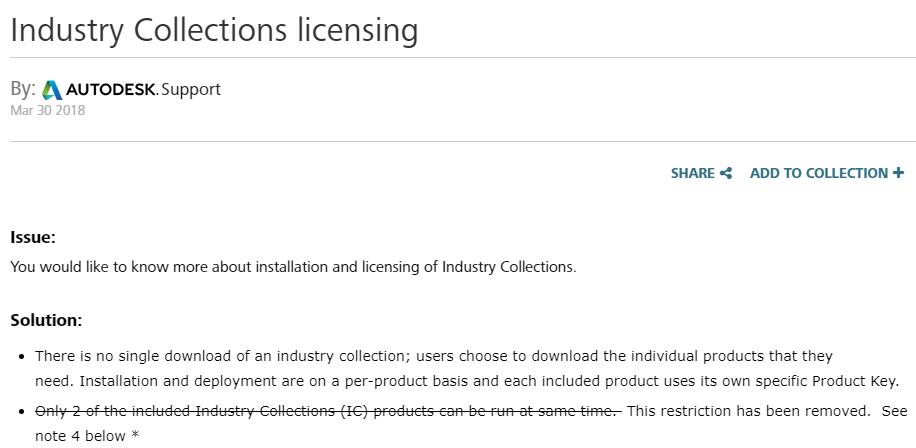The height and width of the screenshot is (448, 916).
Task: Click the 'Solution:' heading
Action: [46, 320]
